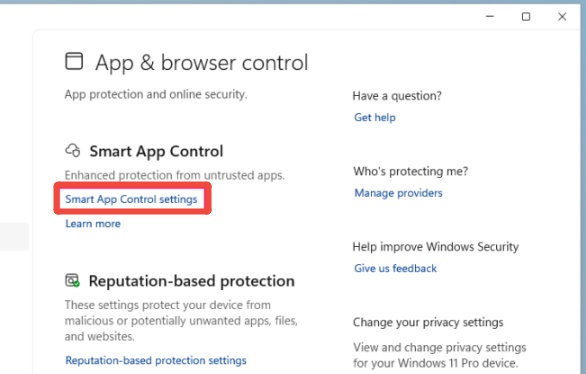Image resolution: width=586 pixels, height=374 pixels.
Task: Click the Reputation-based protection heading
Action: 192,281
